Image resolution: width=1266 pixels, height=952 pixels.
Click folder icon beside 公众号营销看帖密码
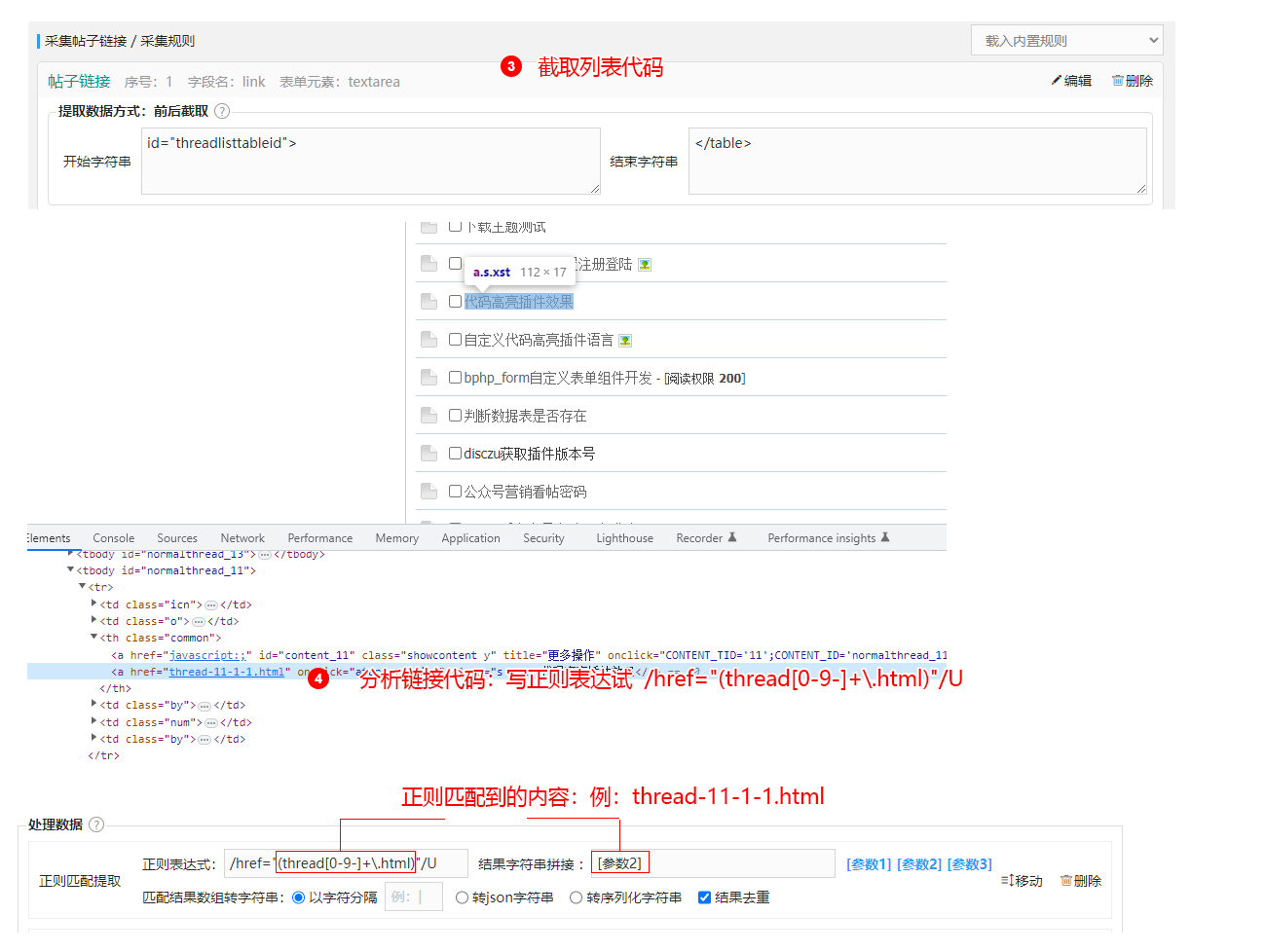click(428, 492)
